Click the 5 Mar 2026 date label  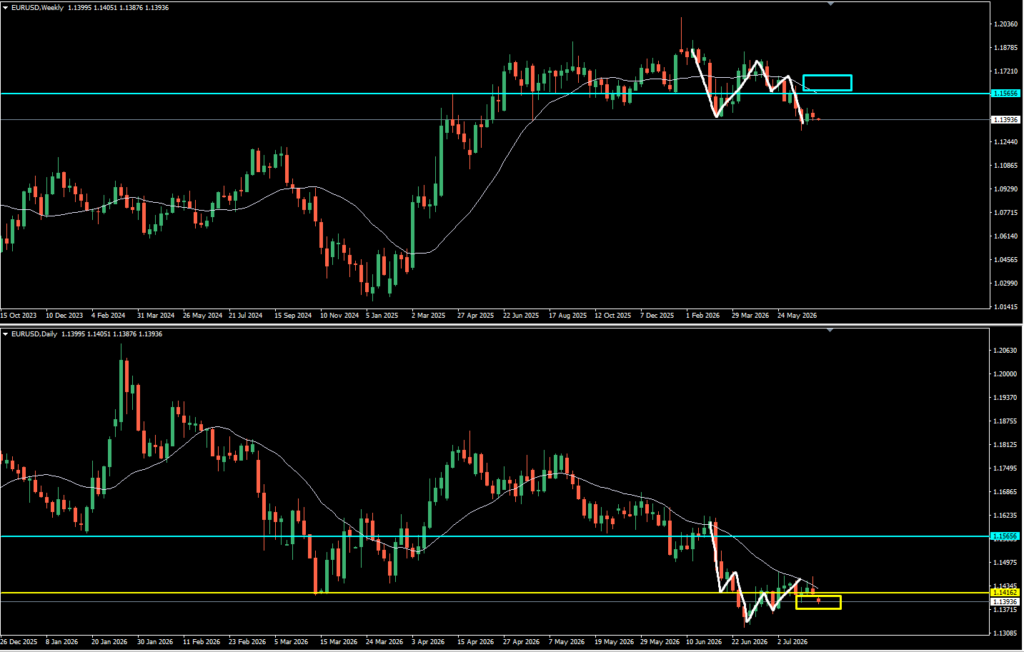(291, 642)
